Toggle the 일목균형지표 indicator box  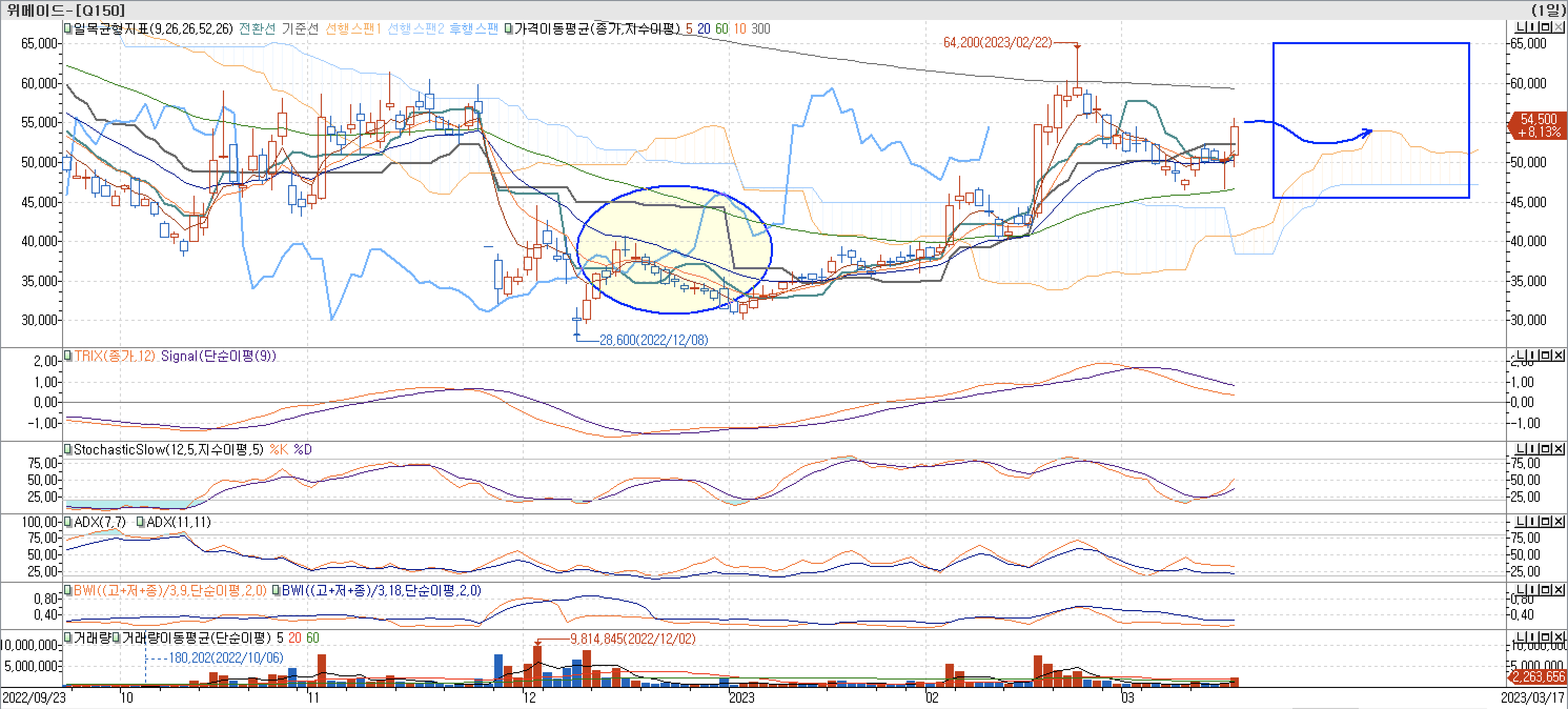(x=68, y=28)
